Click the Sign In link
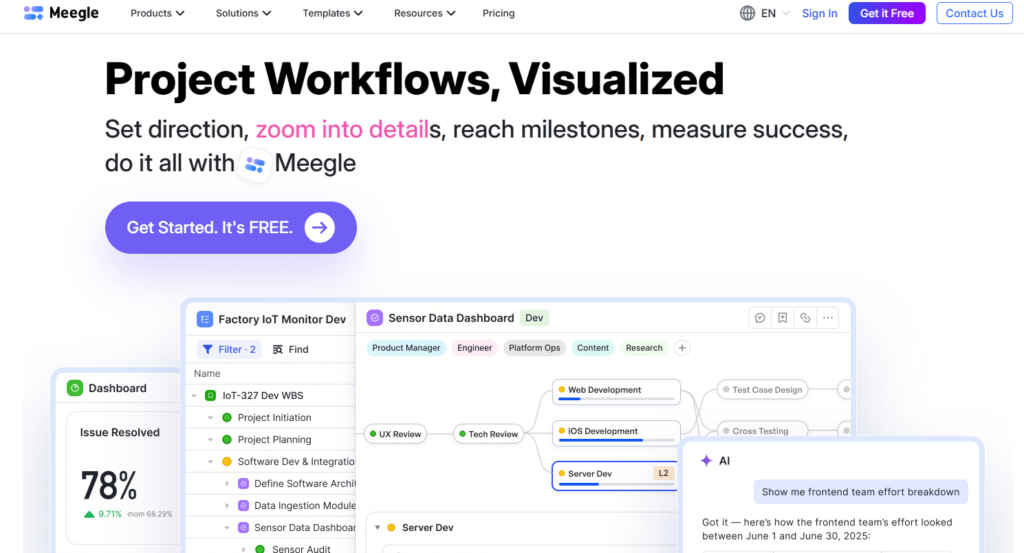 tap(819, 13)
